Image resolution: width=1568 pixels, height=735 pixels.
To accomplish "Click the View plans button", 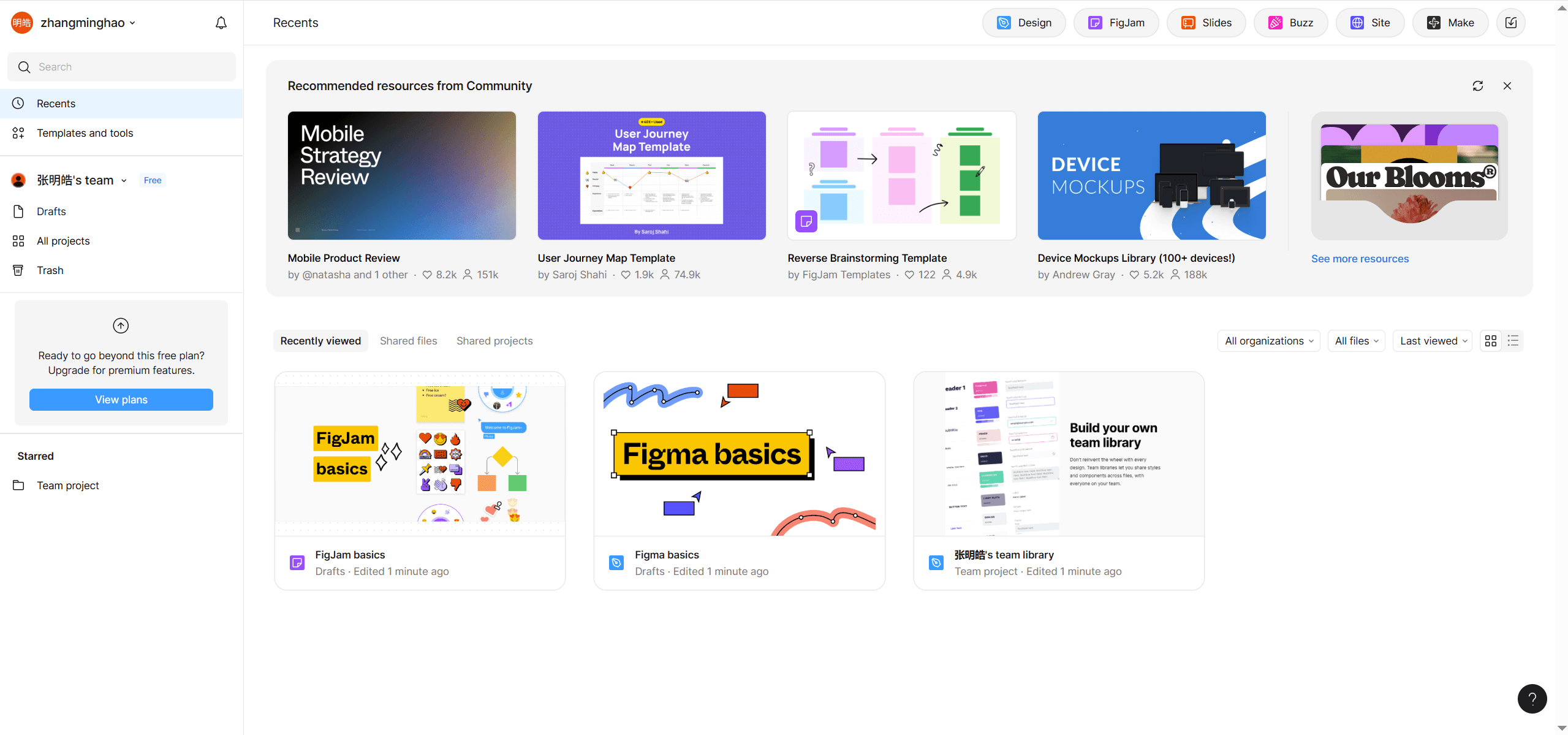I will (121, 400).
